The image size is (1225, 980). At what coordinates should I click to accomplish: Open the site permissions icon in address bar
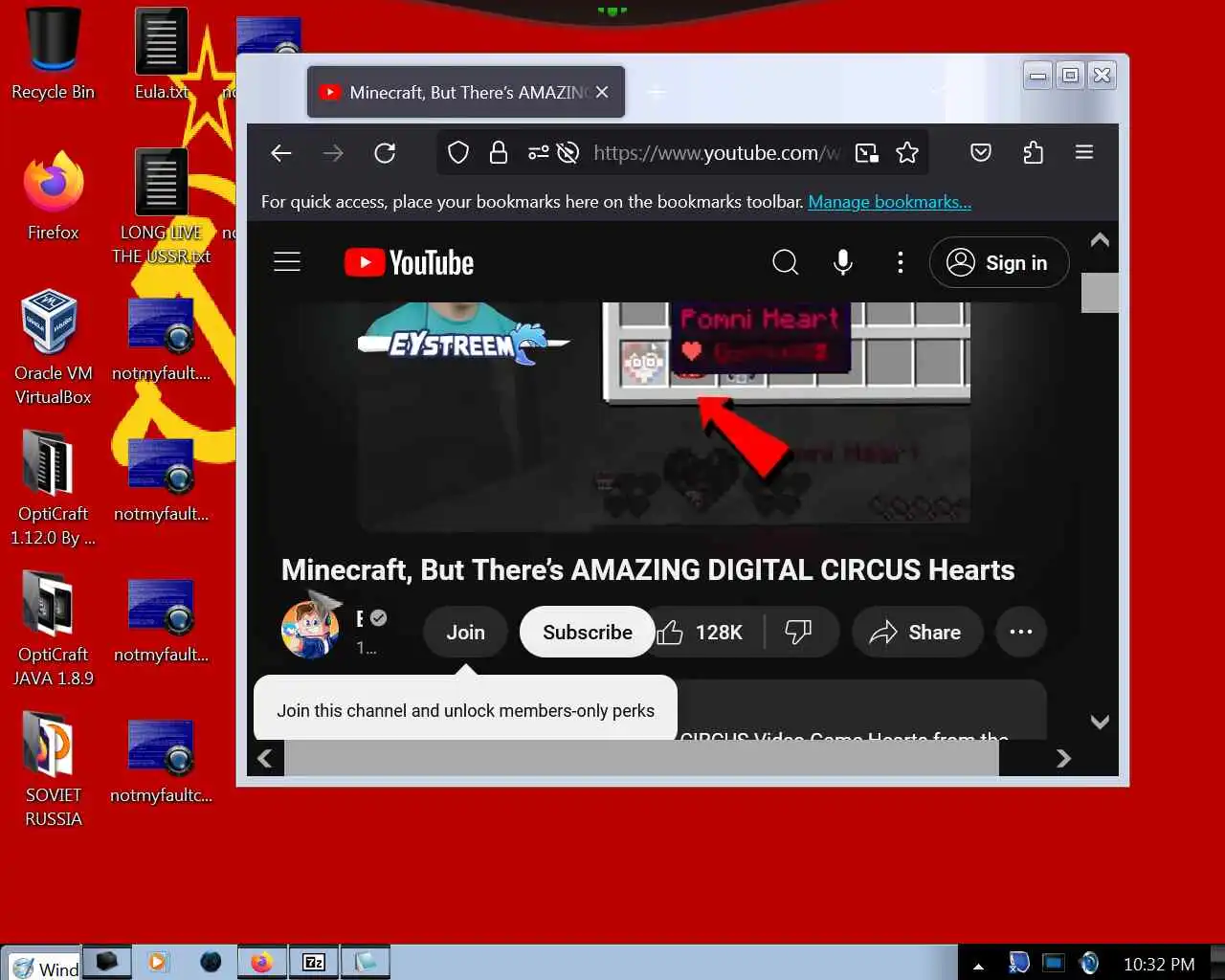click(539, 153)
